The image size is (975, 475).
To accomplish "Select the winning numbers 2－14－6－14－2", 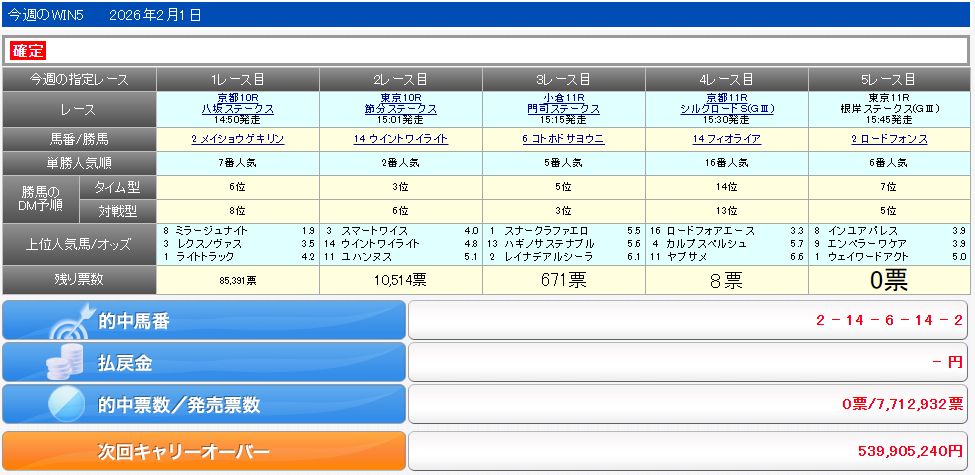I will click(x=889, y=321).
